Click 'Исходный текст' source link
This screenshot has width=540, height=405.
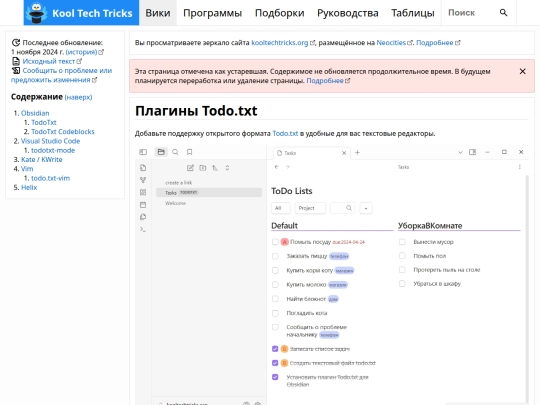pos(49,61)
